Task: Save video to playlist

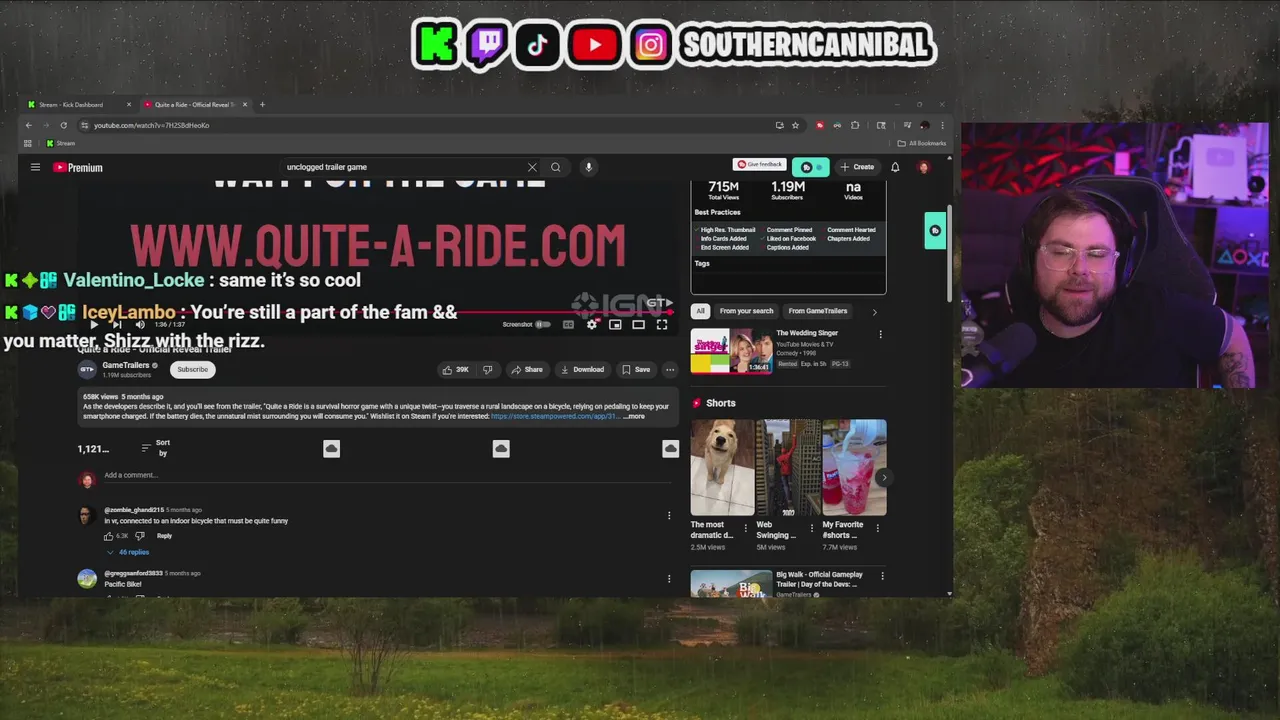Action: click(x=635, y=369)
